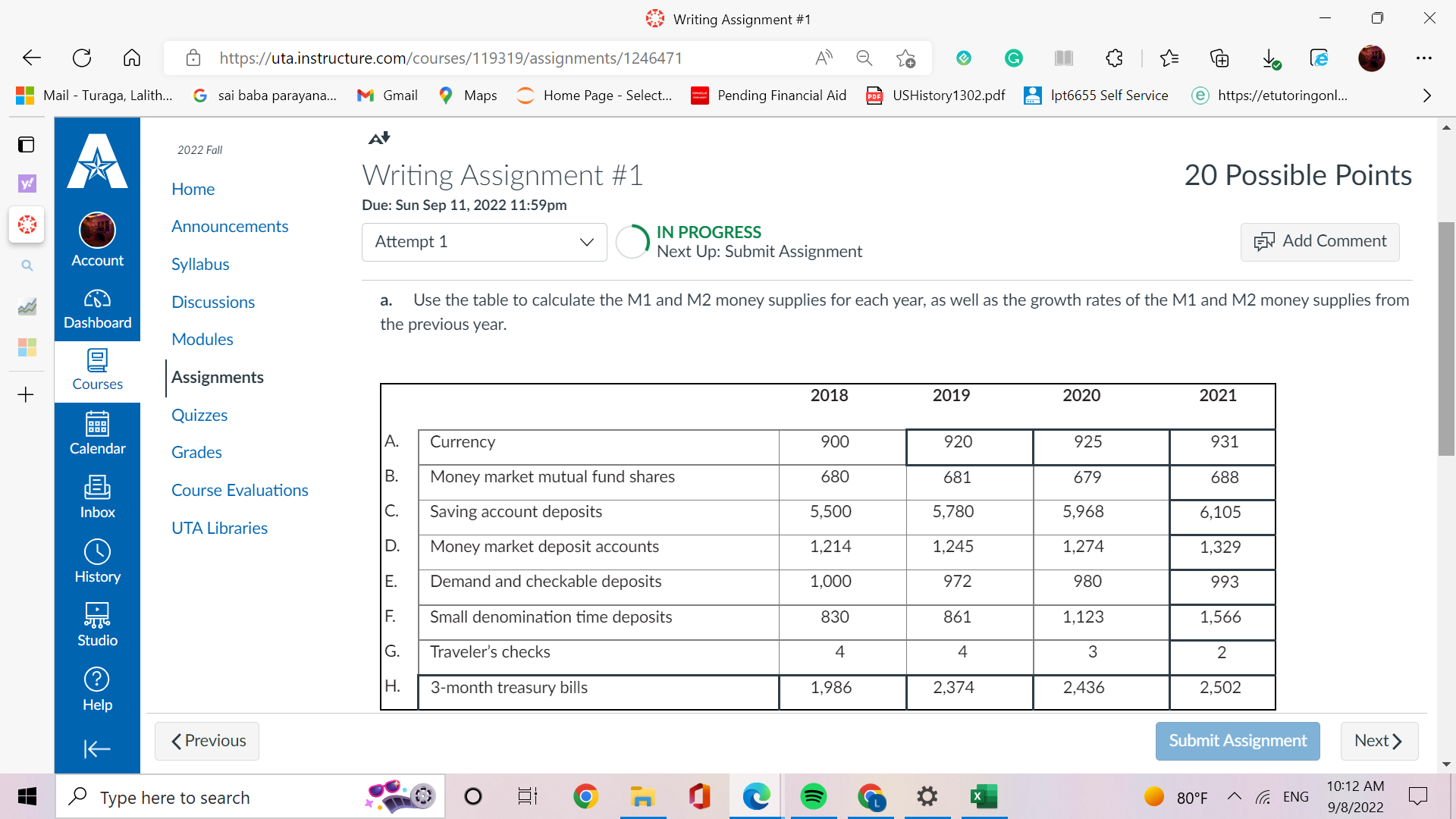
Task: Open the Dashboard from the Canvas navigation
Action: pos(97,307)
